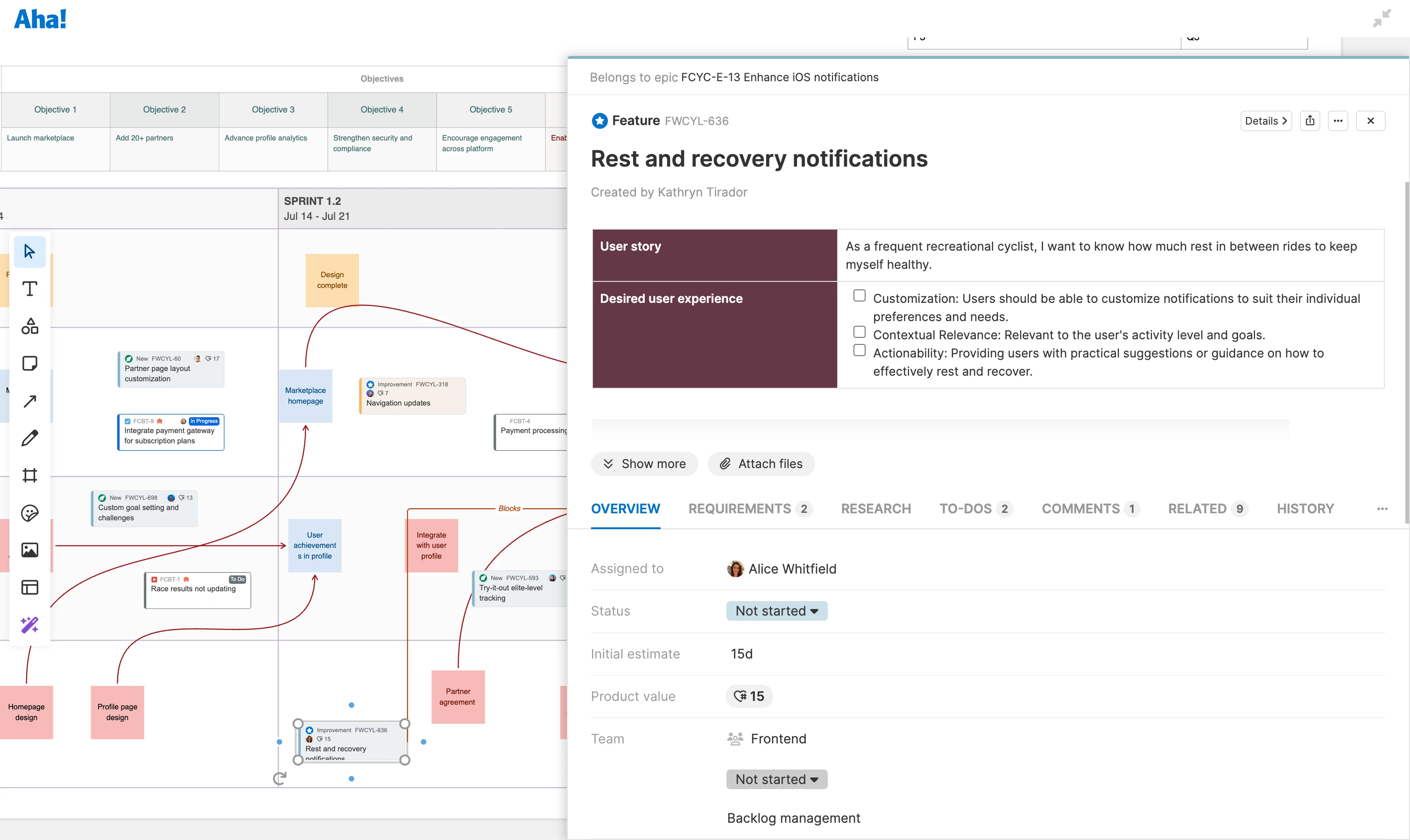The image size is (1410, 840).
Task: Select the Shapes tool
Action: [29, 326]
